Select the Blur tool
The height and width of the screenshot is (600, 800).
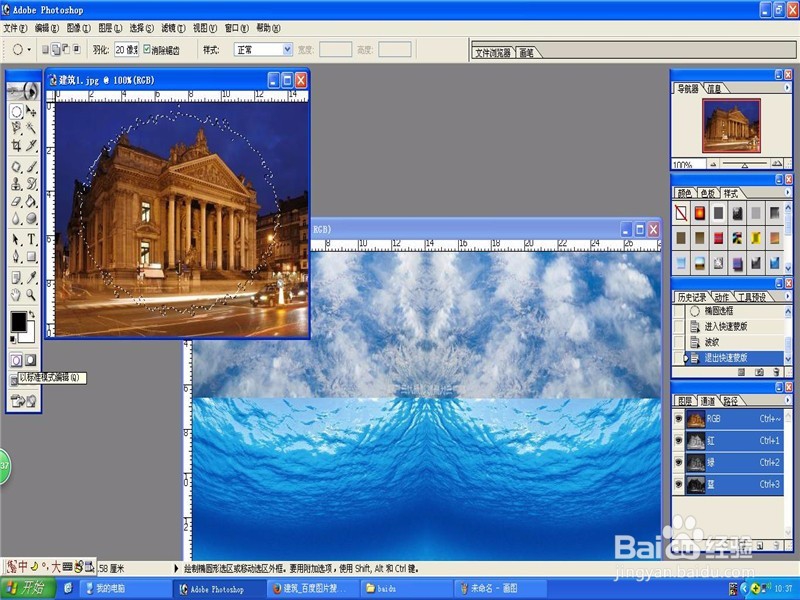(16, 218)
